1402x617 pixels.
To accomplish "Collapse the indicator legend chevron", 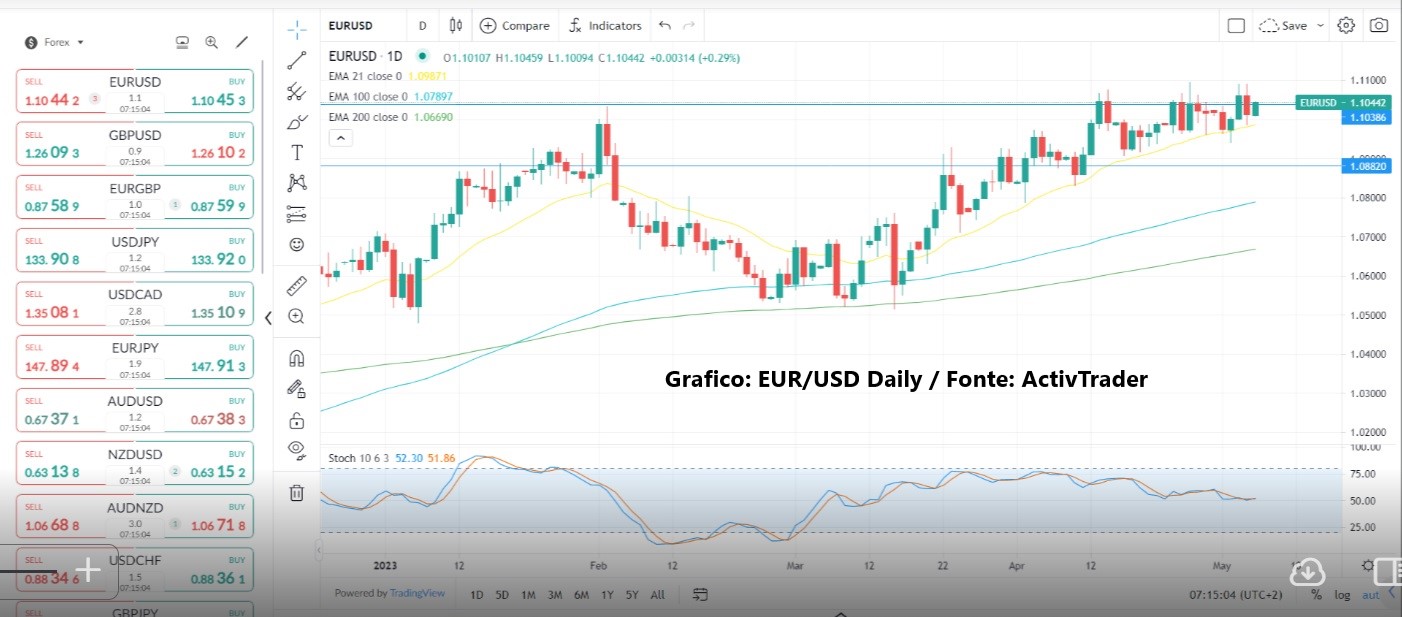I will [340, 137].
